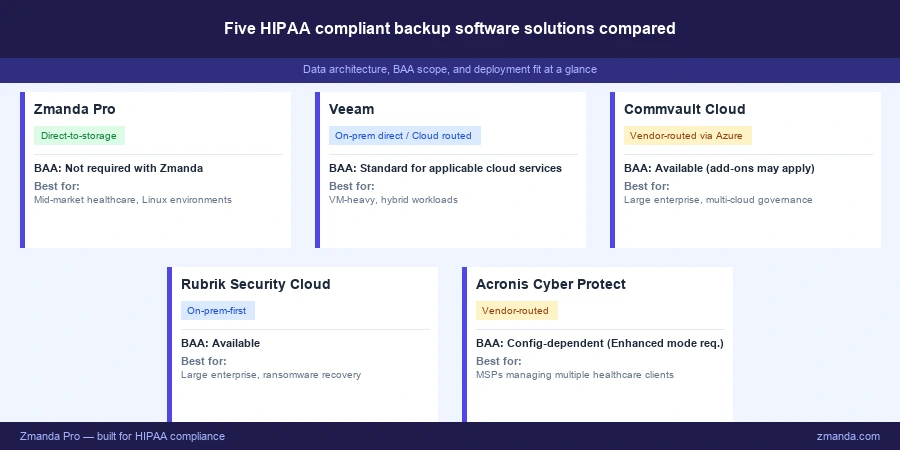Click 'Large enterprise, multi-cloud governance' text
The width and height of the screenshot is (900, 450).
tap(718, 200)
